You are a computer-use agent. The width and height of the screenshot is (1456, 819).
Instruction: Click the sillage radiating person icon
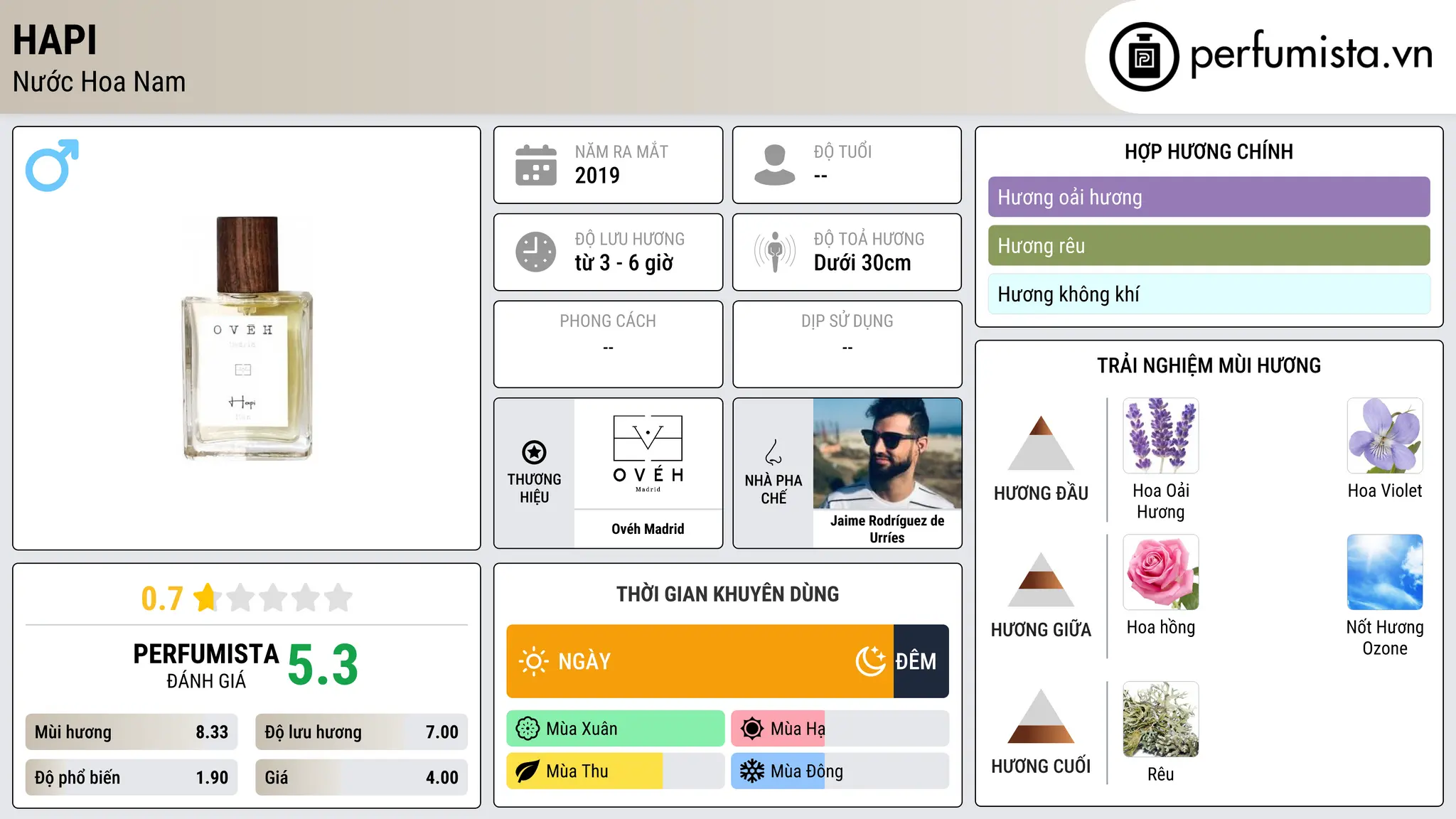(775, 252)
